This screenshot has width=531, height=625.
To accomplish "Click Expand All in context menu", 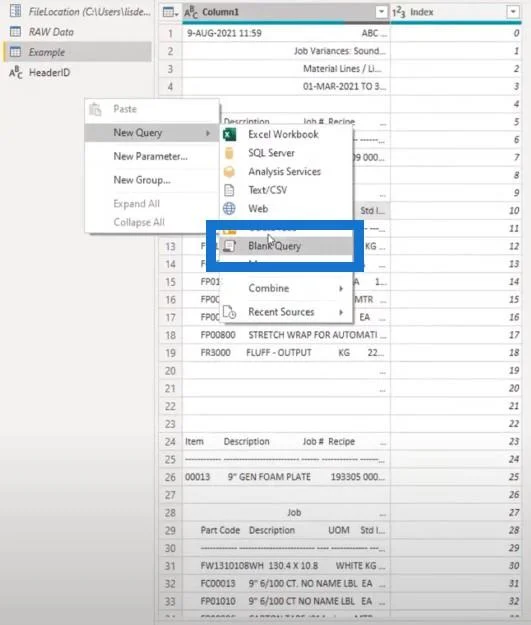I will click(152, 204).
